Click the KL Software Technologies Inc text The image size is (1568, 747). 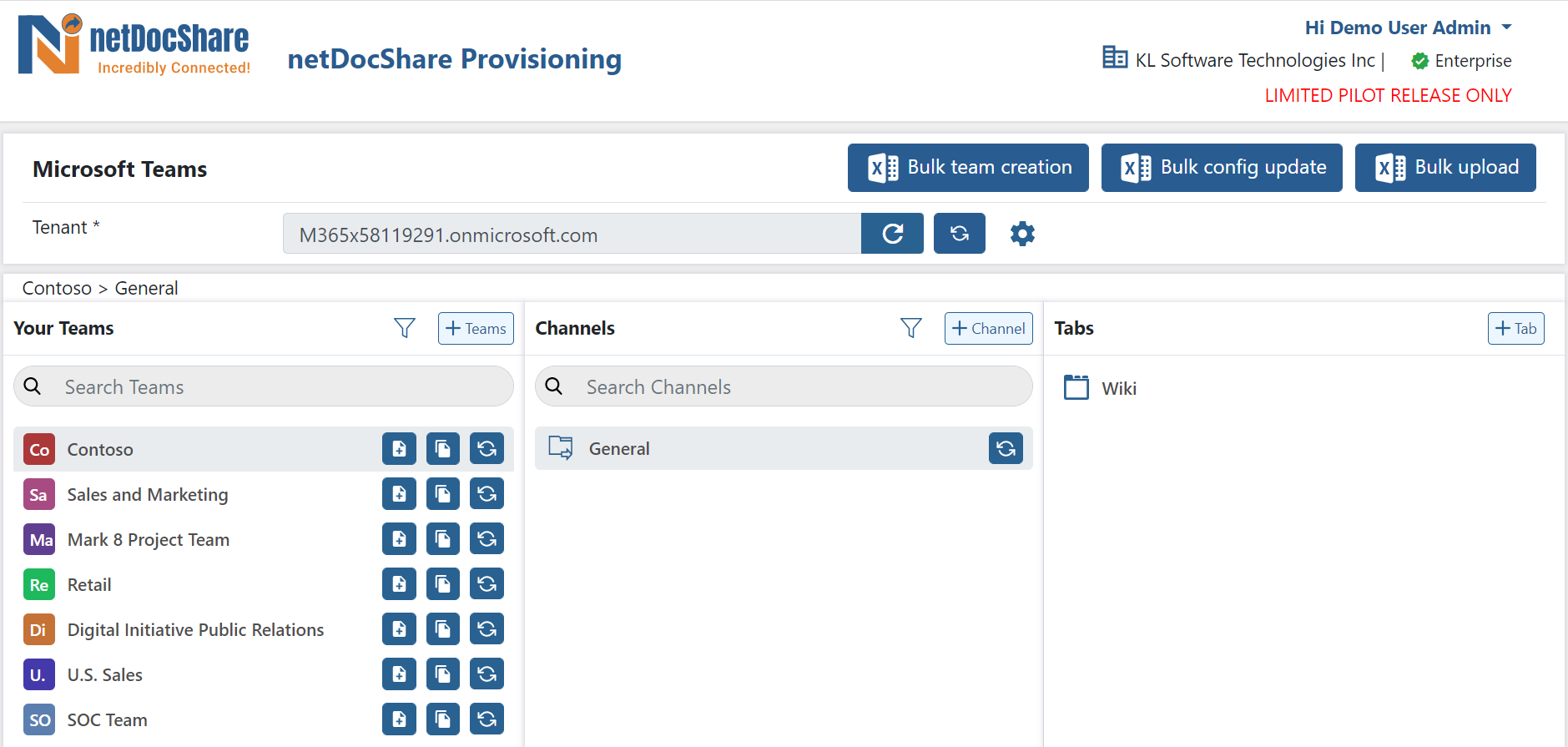[x=1255, y=60]
